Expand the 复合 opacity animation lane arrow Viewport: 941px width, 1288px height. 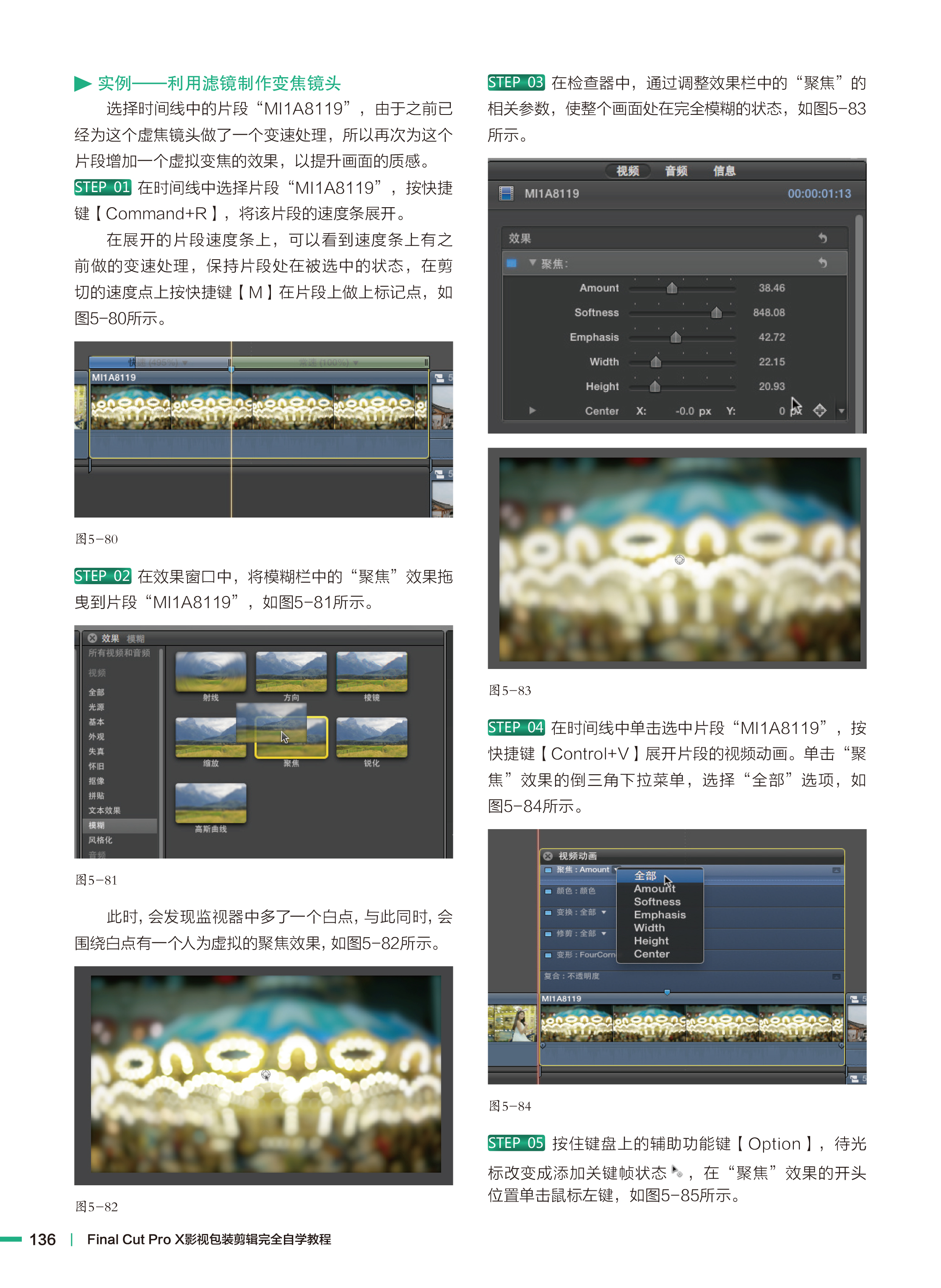[x=836, y=976]
